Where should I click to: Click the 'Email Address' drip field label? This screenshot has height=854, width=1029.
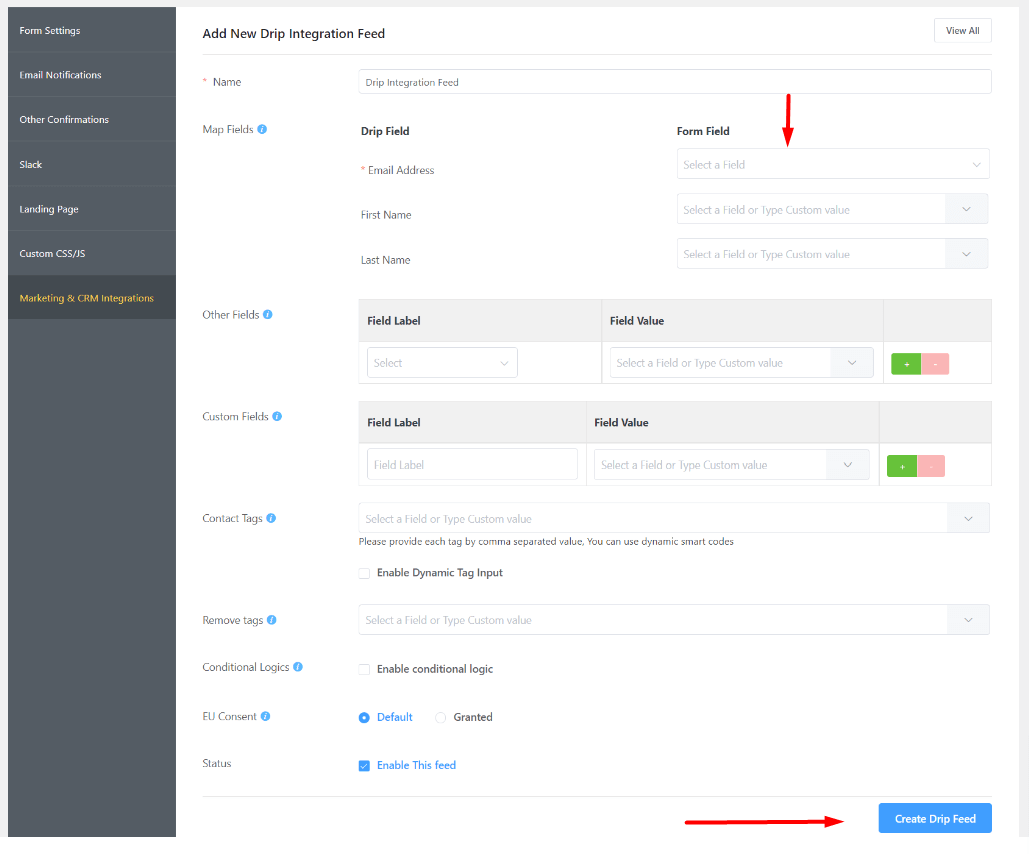pos(401,170)
